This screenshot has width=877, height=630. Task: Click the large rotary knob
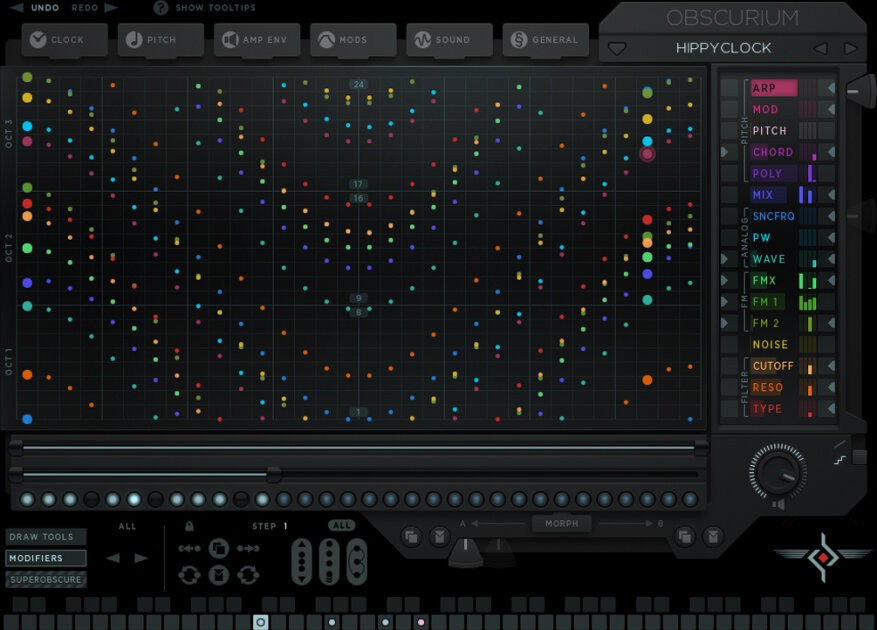point(778,471)
